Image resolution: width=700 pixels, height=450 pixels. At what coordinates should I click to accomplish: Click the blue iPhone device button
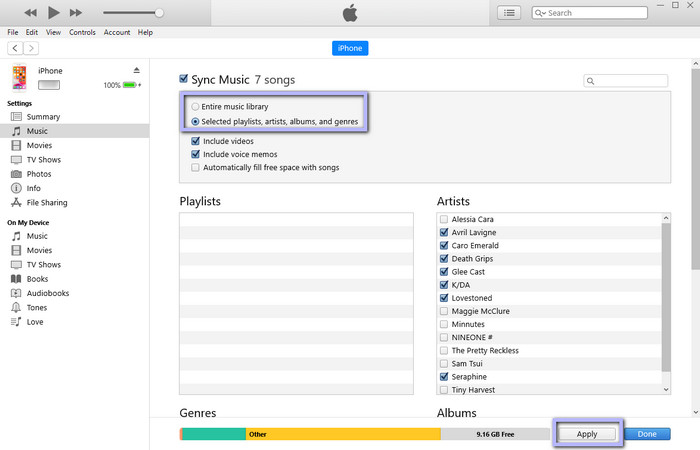coord(350,48)
